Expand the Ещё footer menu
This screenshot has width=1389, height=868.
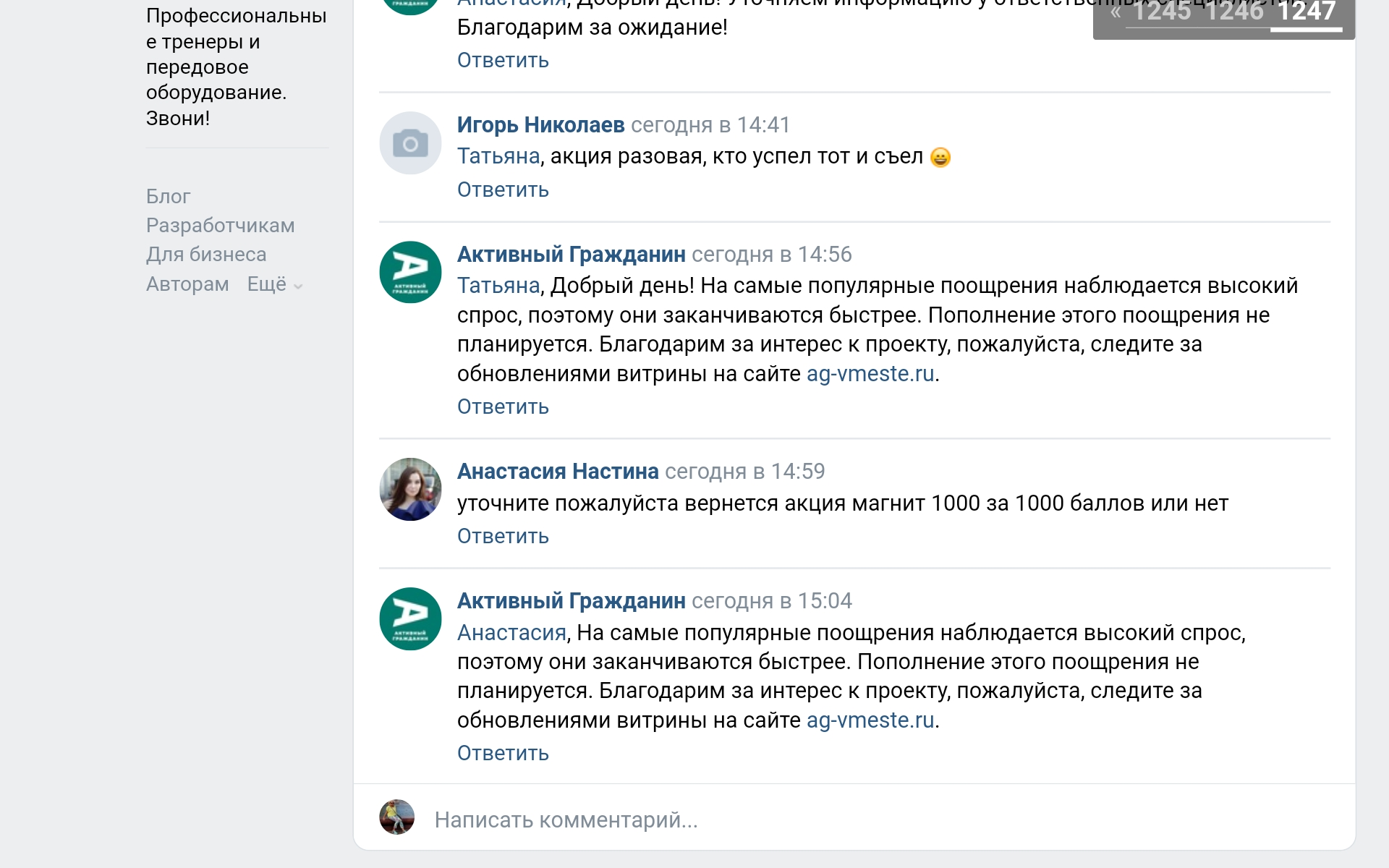point(275,284)
